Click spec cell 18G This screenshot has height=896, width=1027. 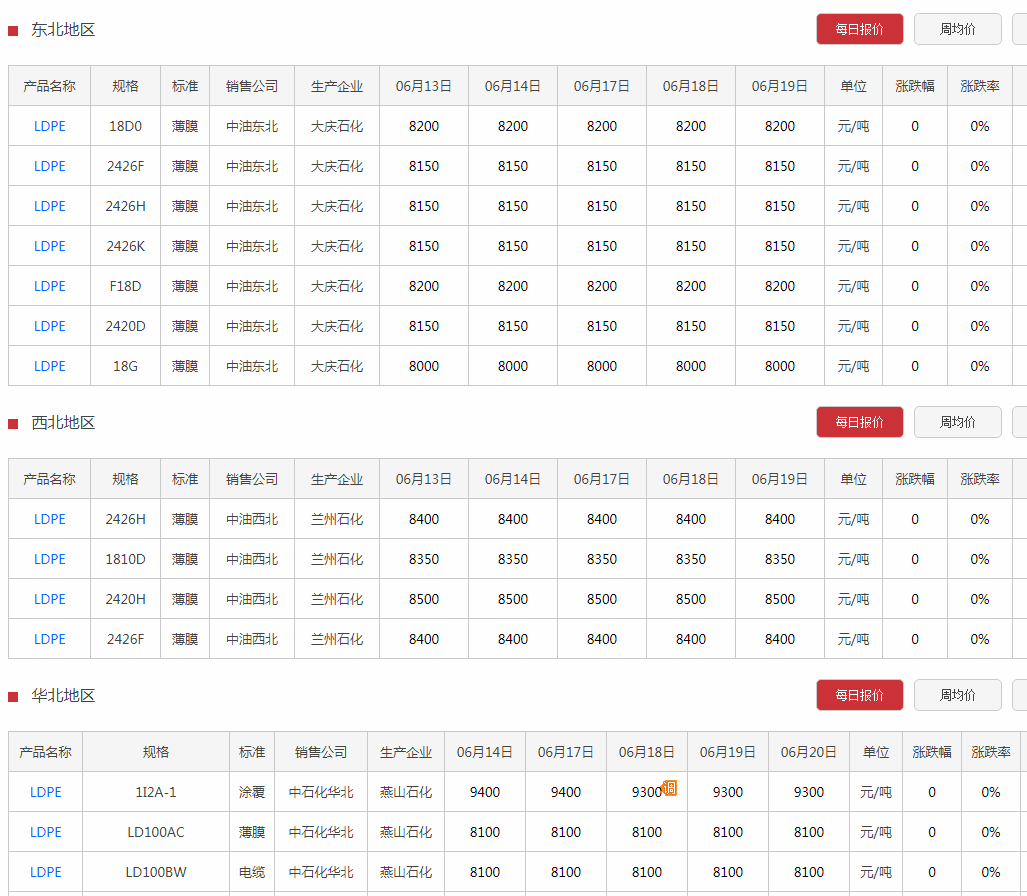[x=125, y=366]
